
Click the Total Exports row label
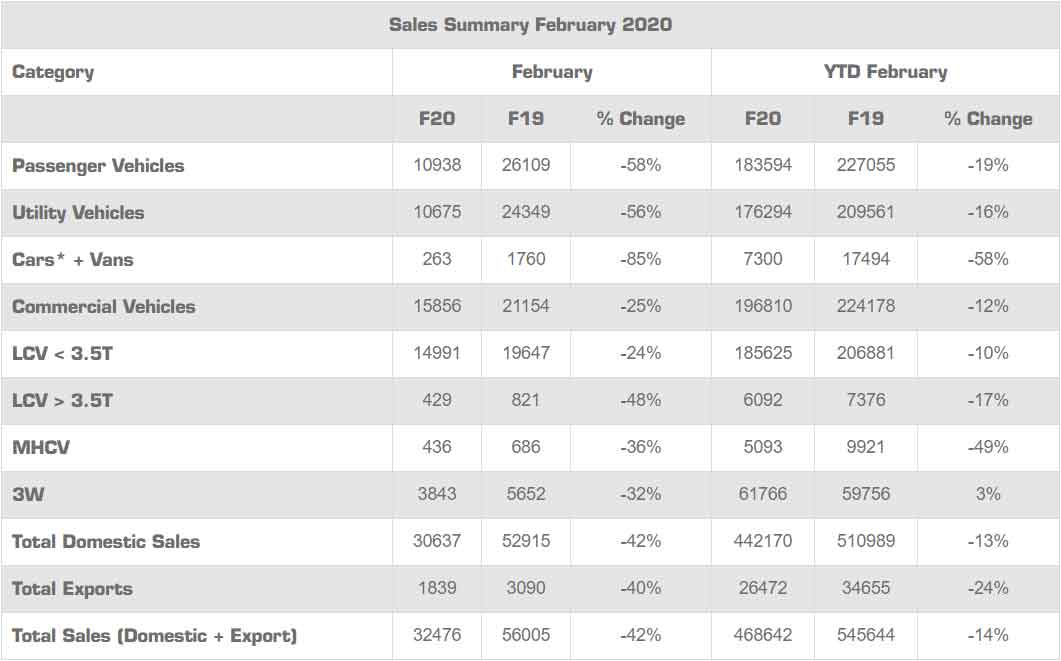click(x=72, y=589)
